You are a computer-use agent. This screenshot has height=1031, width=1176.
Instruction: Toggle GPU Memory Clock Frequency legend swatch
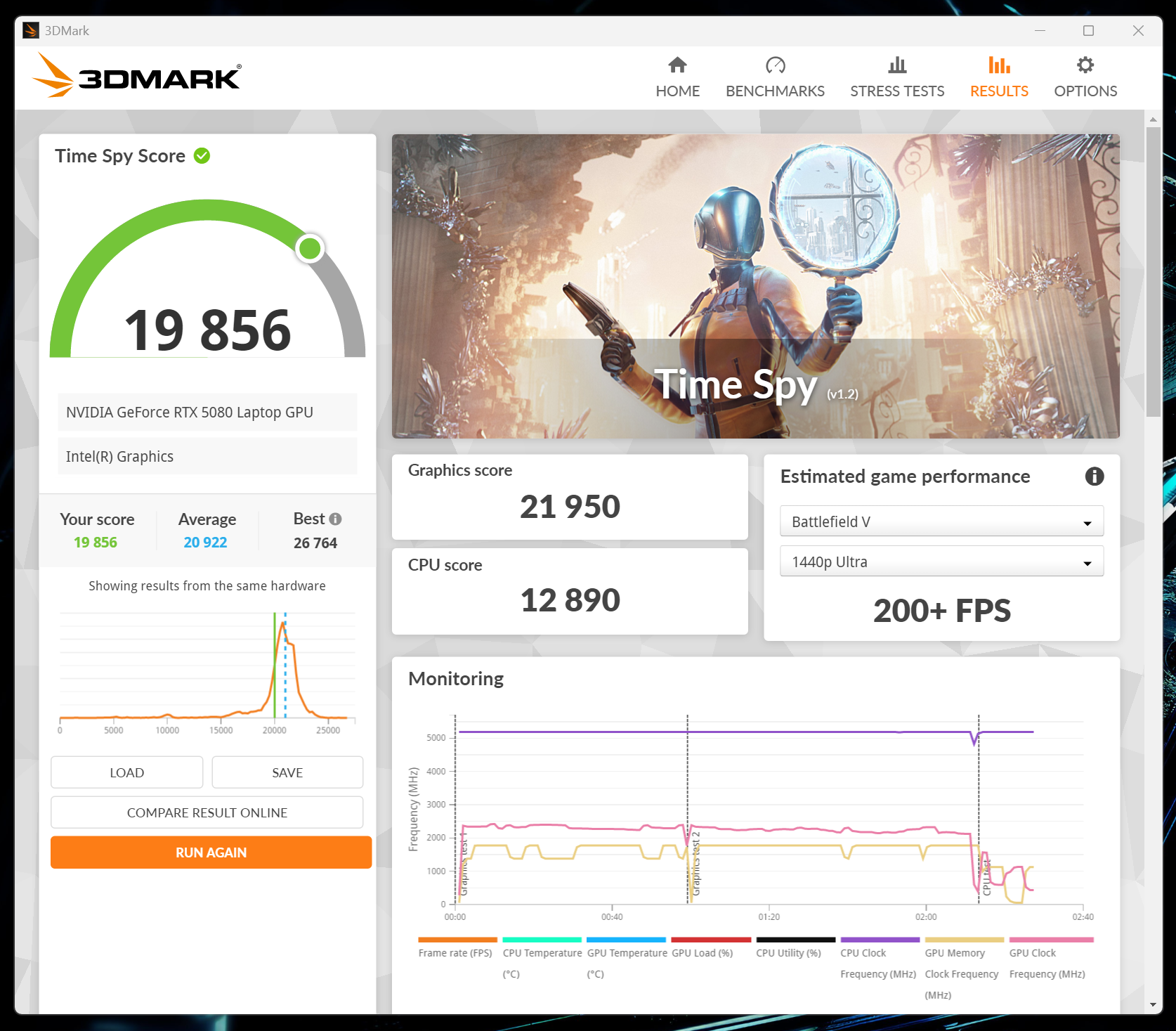(x=964, y=940)
